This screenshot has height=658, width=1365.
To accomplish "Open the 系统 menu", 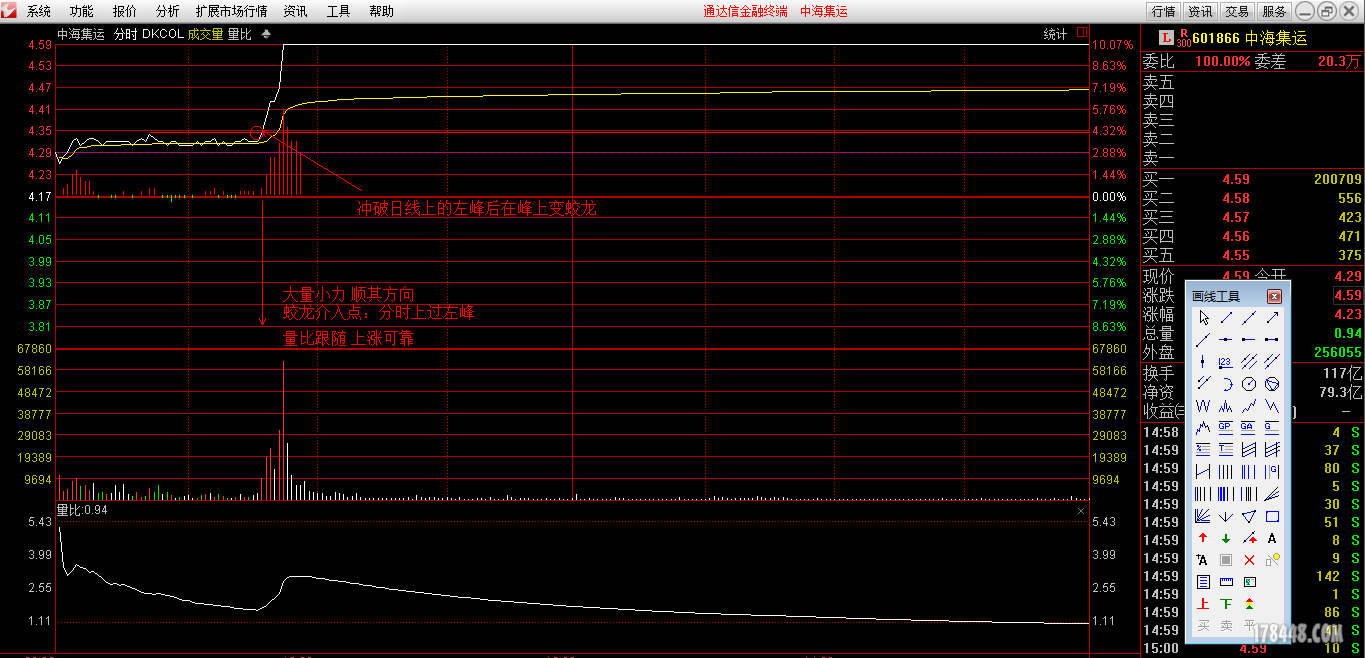I will tap(39, 11).
